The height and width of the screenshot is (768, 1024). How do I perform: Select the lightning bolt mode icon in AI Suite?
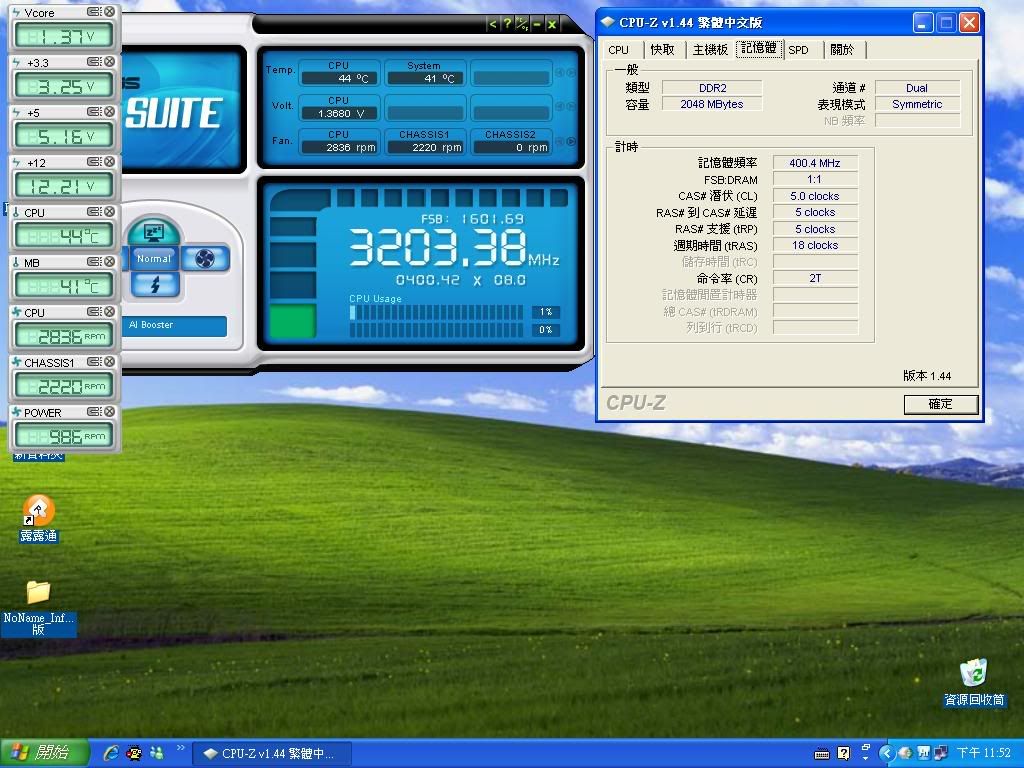pyautogui.click(x=155, y=285)
